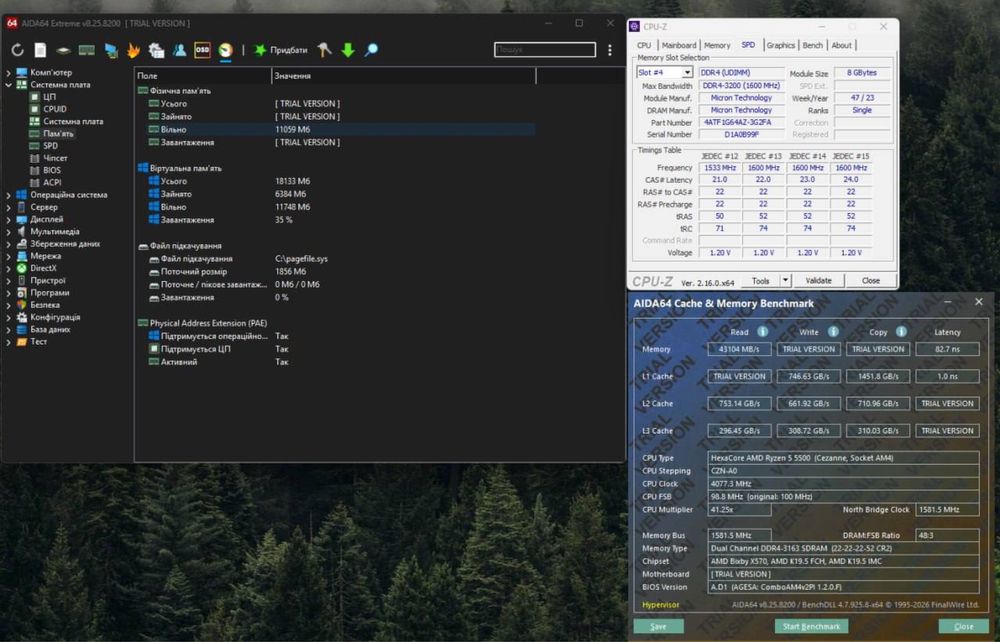
Task: Click Close in Cache & Memory Benchmark
Action: click(x=964, y=626)
